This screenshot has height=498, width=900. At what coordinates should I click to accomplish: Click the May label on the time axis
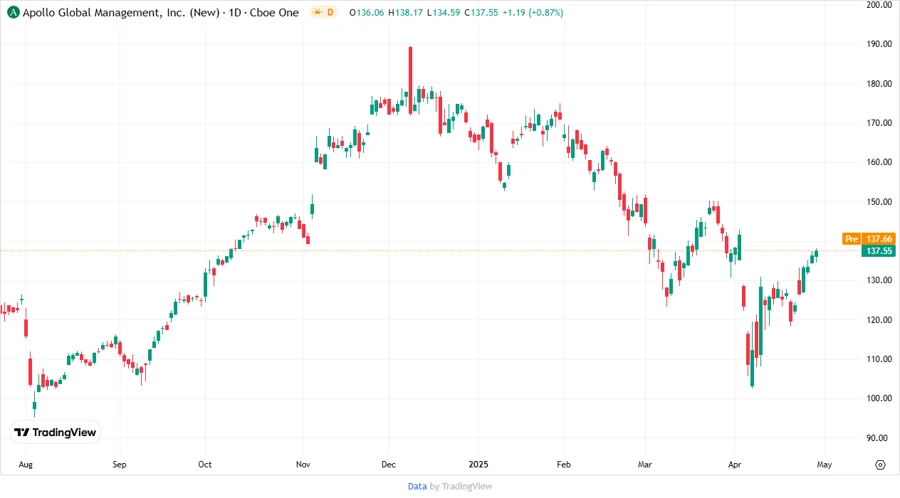point(824,465)
